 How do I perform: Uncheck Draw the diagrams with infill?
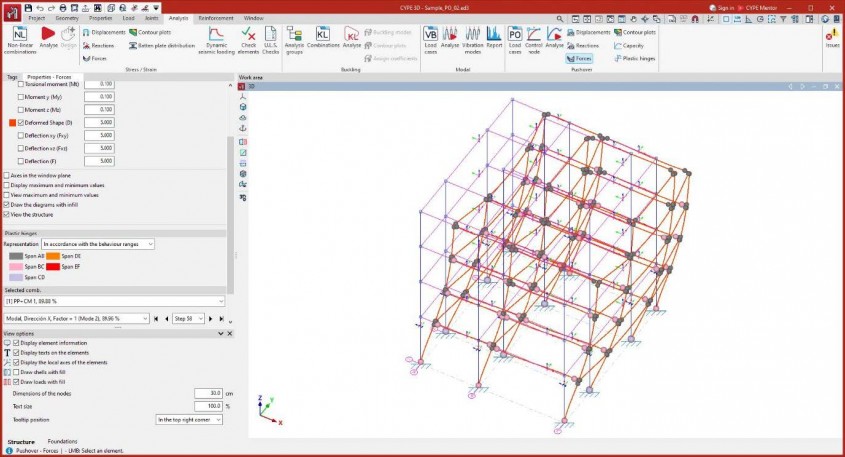tap(6, 205)
